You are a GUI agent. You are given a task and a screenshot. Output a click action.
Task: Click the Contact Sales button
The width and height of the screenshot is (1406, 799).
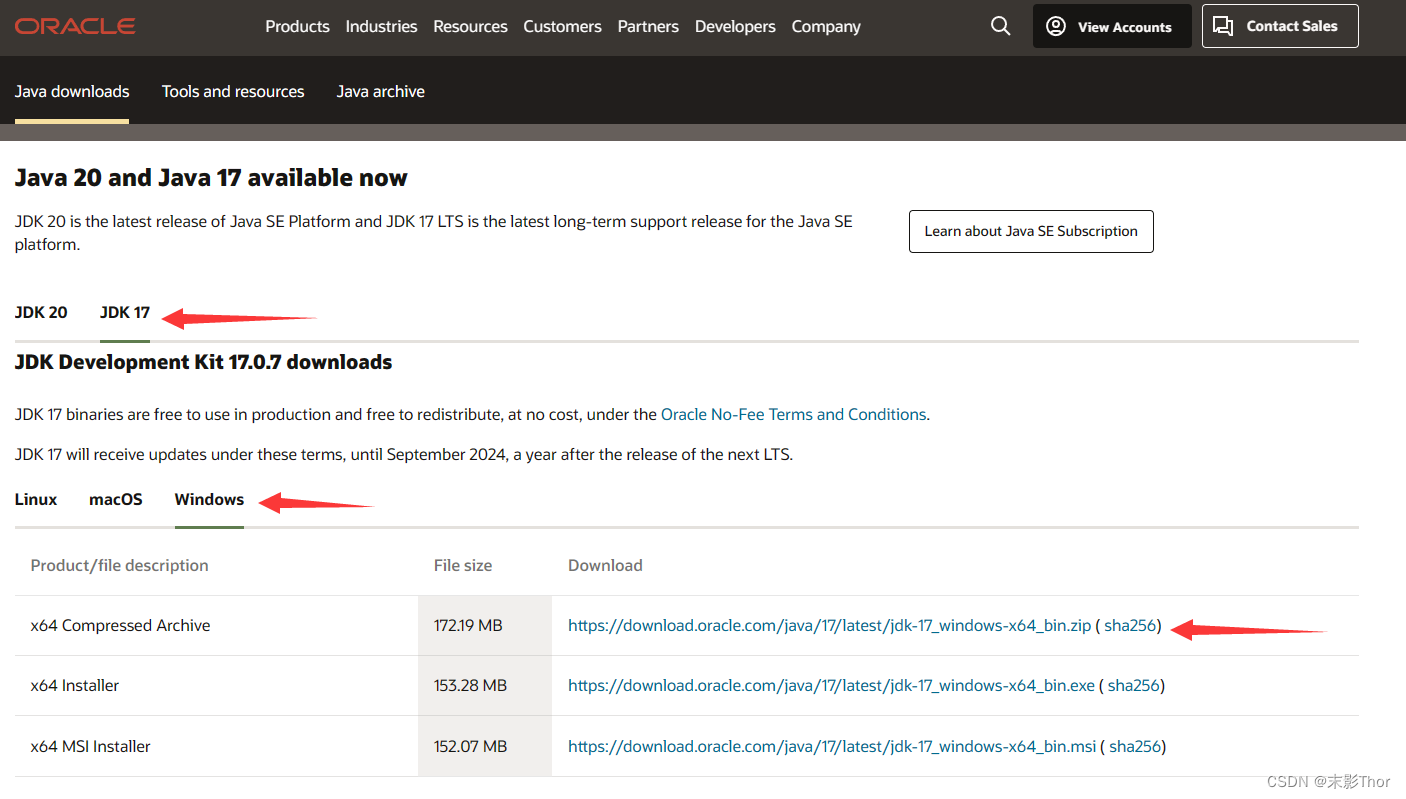click(x=1280, y=26)
